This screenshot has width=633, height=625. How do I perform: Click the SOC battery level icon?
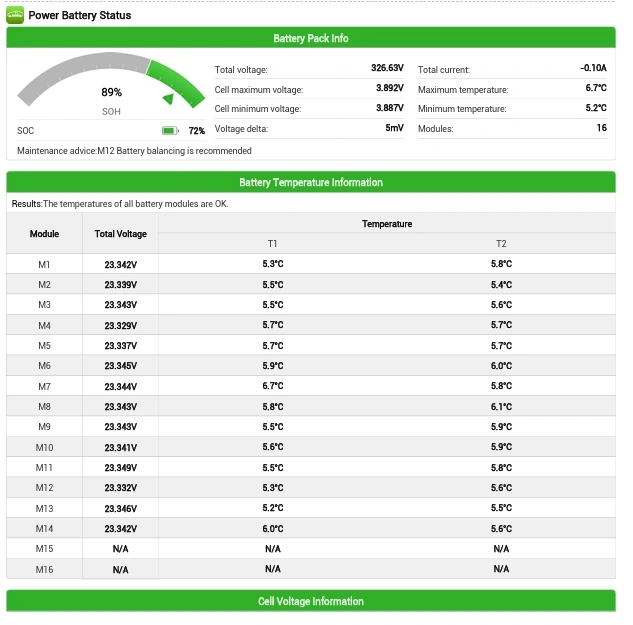pos(170,131)
